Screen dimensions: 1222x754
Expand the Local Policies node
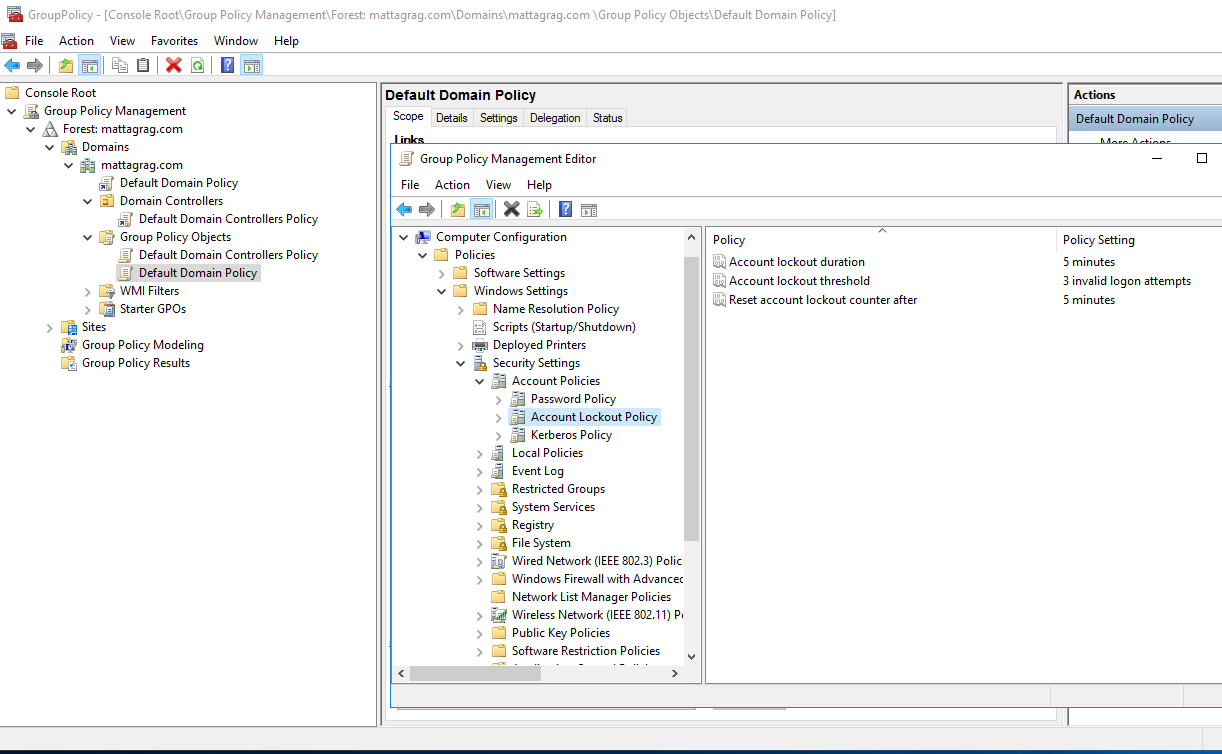478,452
